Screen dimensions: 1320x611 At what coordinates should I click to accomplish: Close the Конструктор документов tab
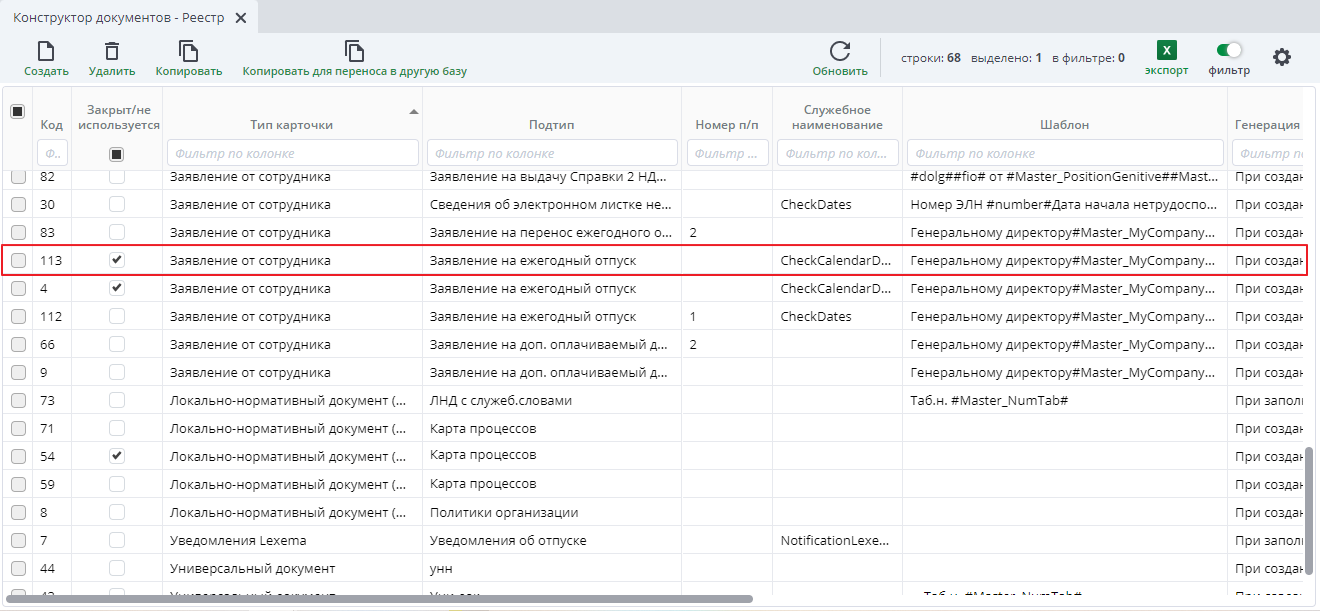point(240,18)
